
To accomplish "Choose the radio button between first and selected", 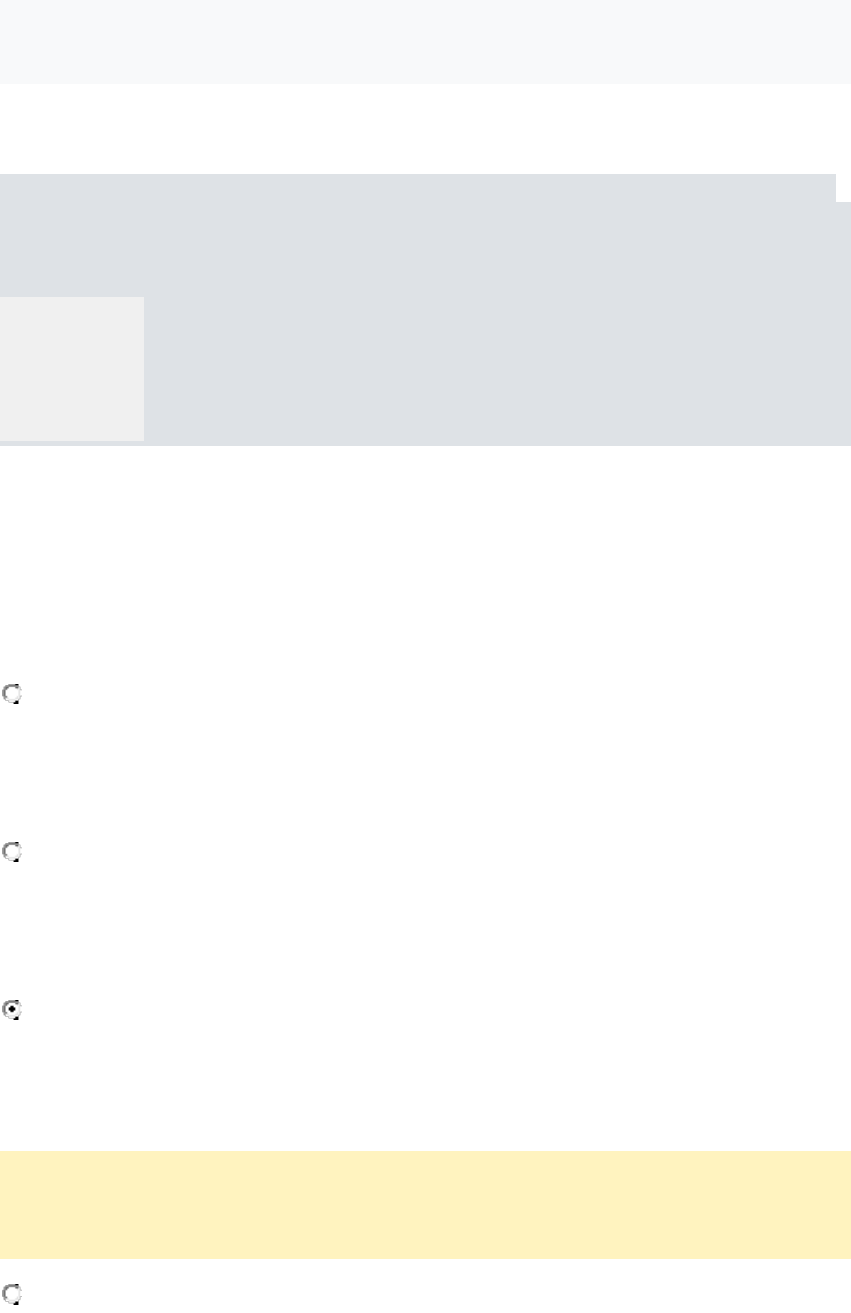I will [x=12, y=852].
